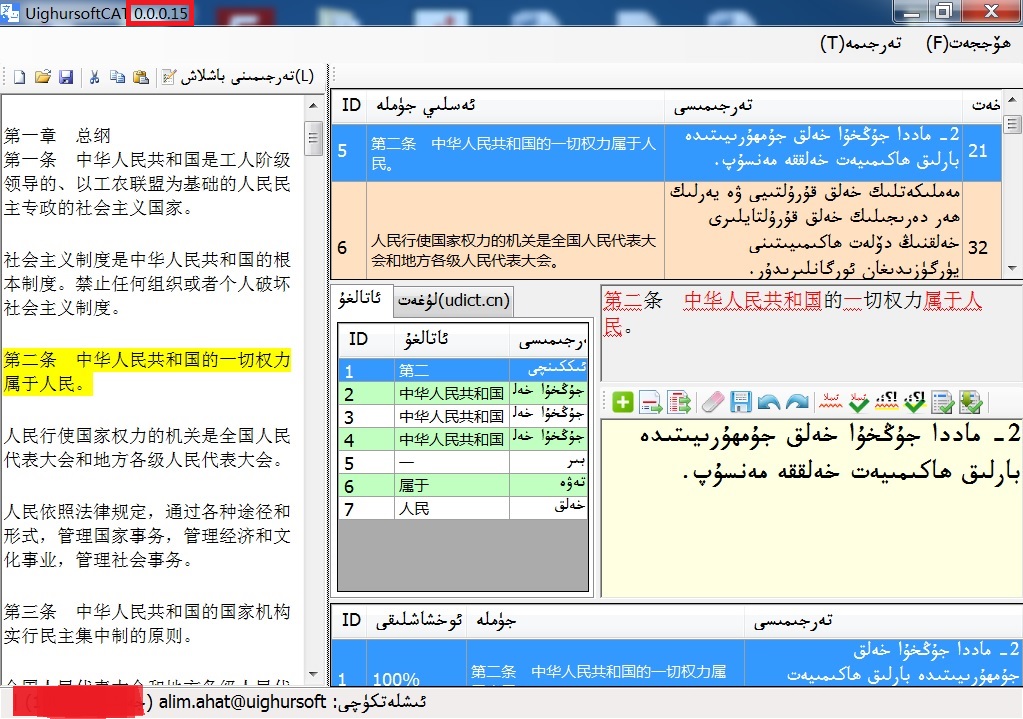Click the document panel scrollbar thumb

pyautogui.click(x=313, y=138)
